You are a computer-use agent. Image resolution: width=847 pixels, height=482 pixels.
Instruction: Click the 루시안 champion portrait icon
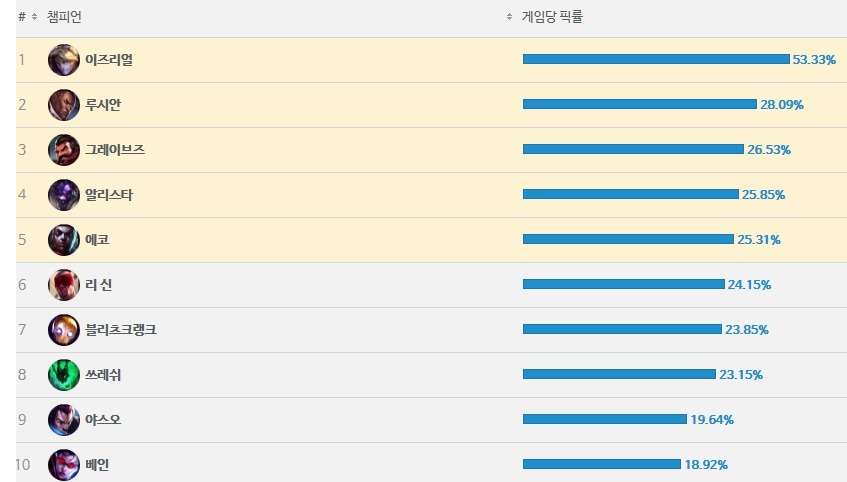(x=64, y=105)
